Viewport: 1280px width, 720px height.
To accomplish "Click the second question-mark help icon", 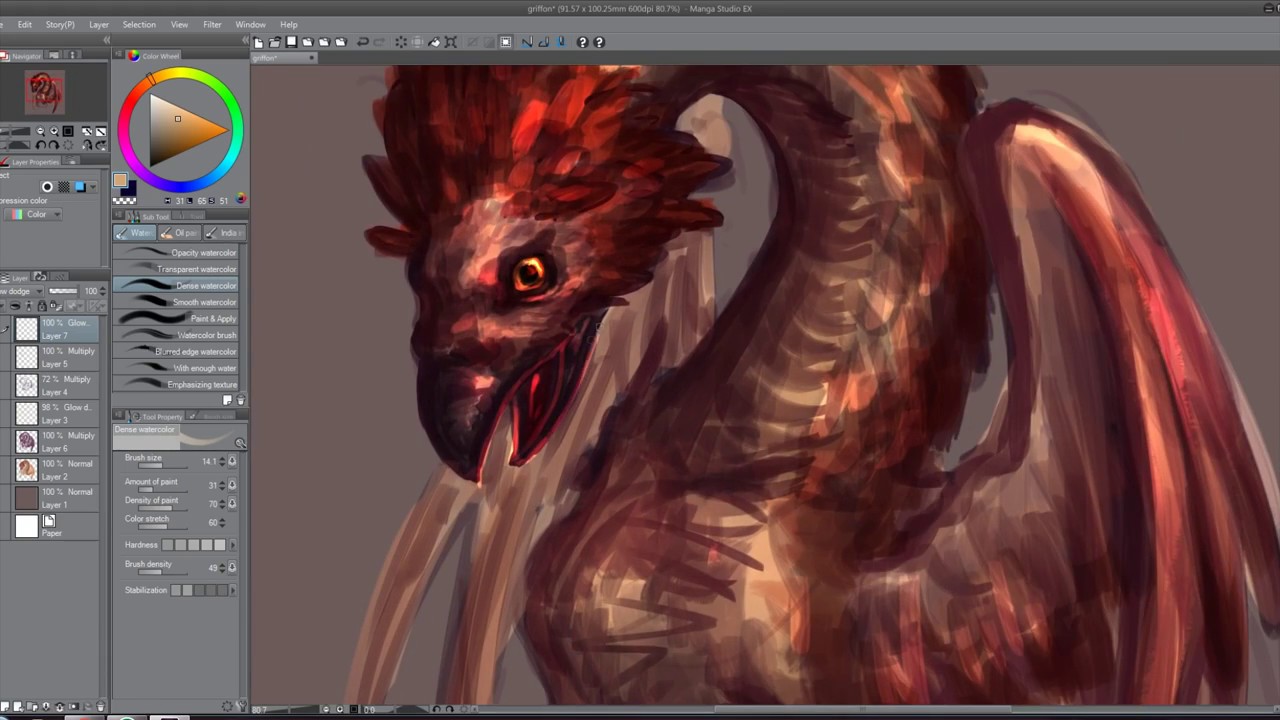I will click(x=599, y=42).
